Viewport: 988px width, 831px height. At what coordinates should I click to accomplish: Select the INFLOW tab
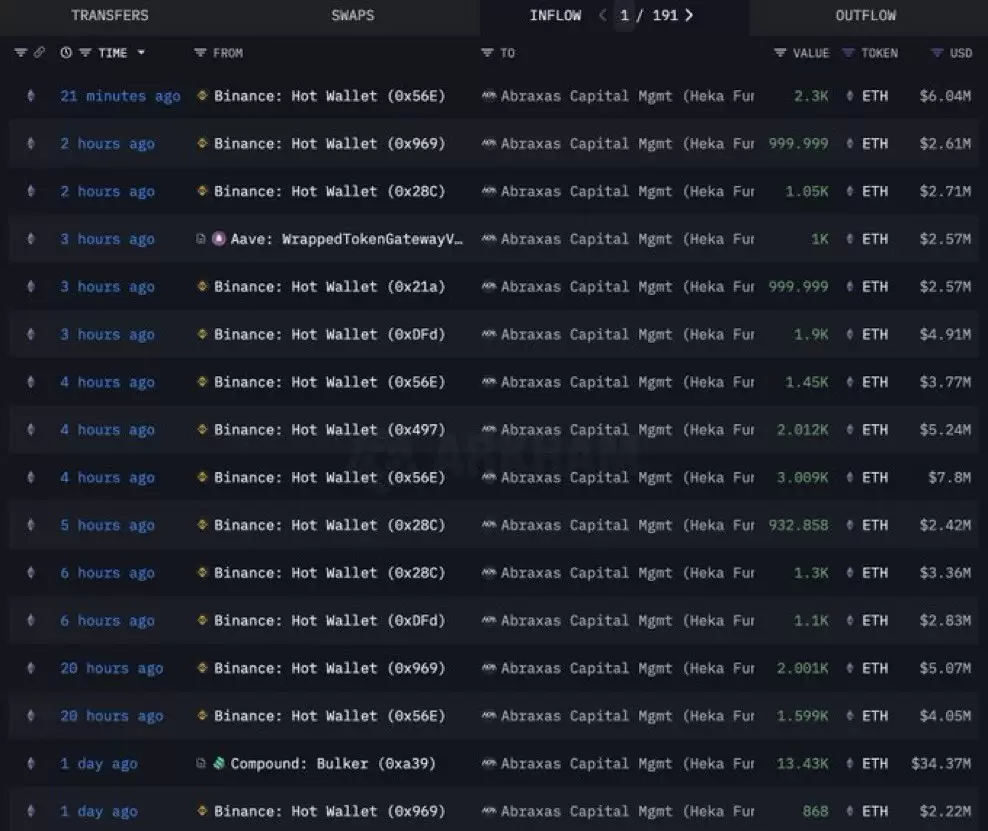click(555, 16)
